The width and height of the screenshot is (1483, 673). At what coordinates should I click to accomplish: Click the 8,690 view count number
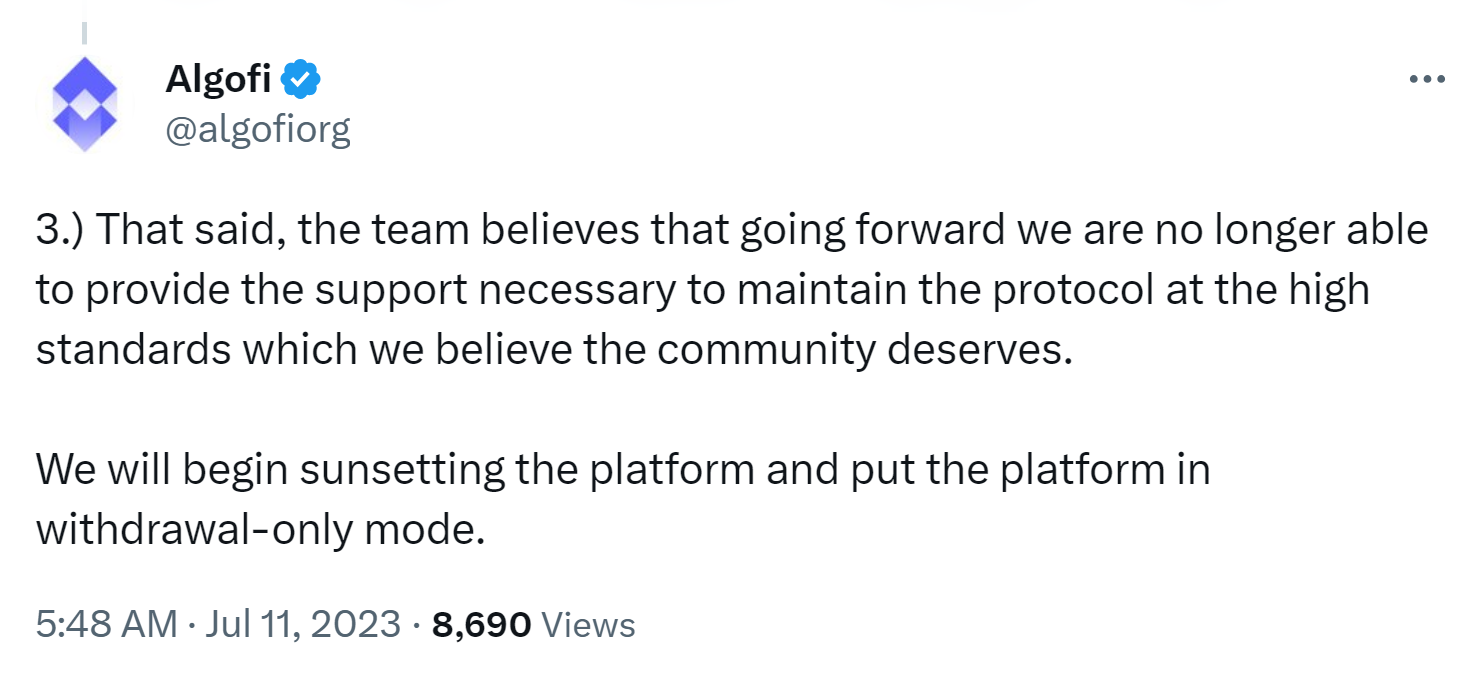point(480,625)
